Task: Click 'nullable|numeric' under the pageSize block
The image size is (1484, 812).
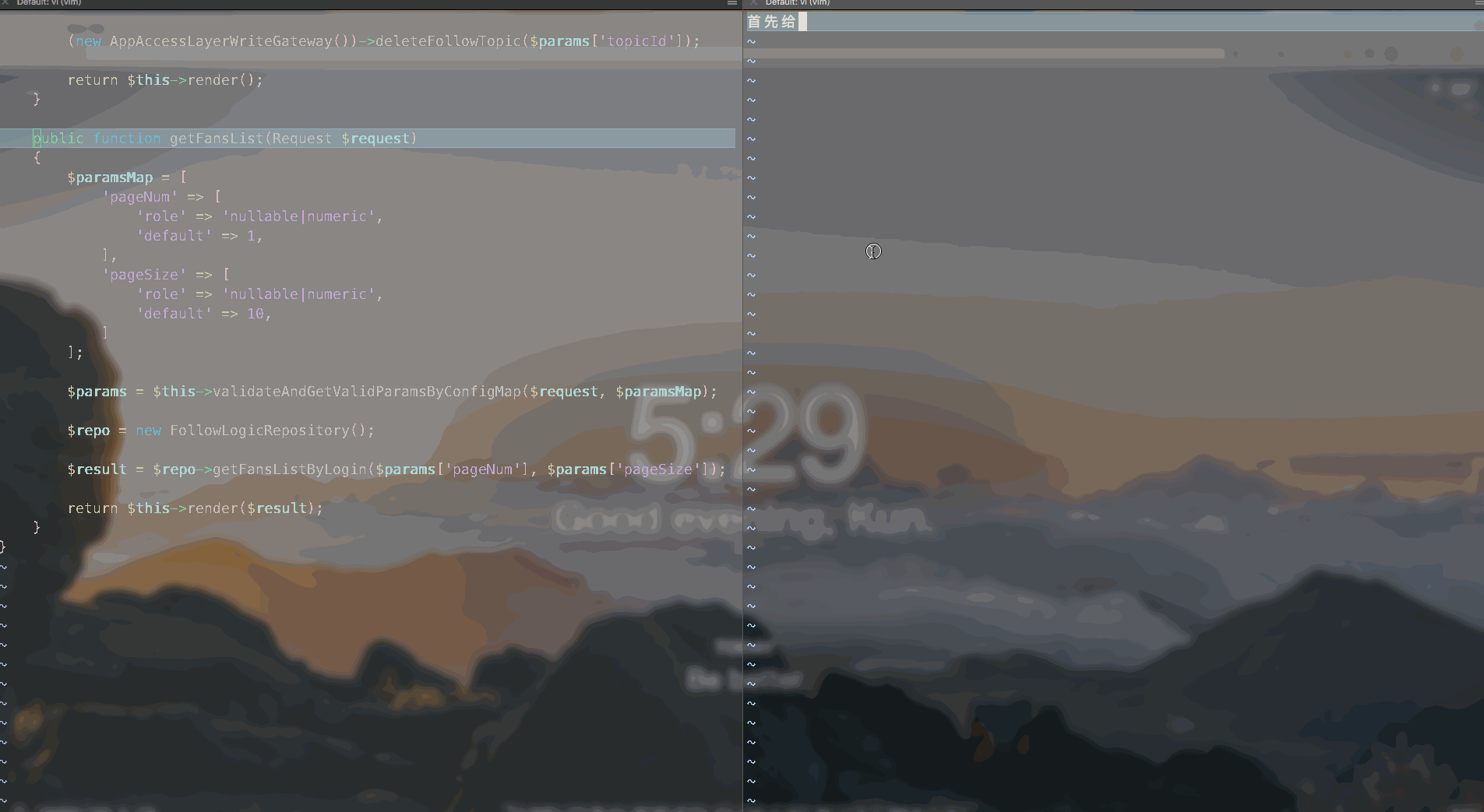Action: (x=298, y=294)
